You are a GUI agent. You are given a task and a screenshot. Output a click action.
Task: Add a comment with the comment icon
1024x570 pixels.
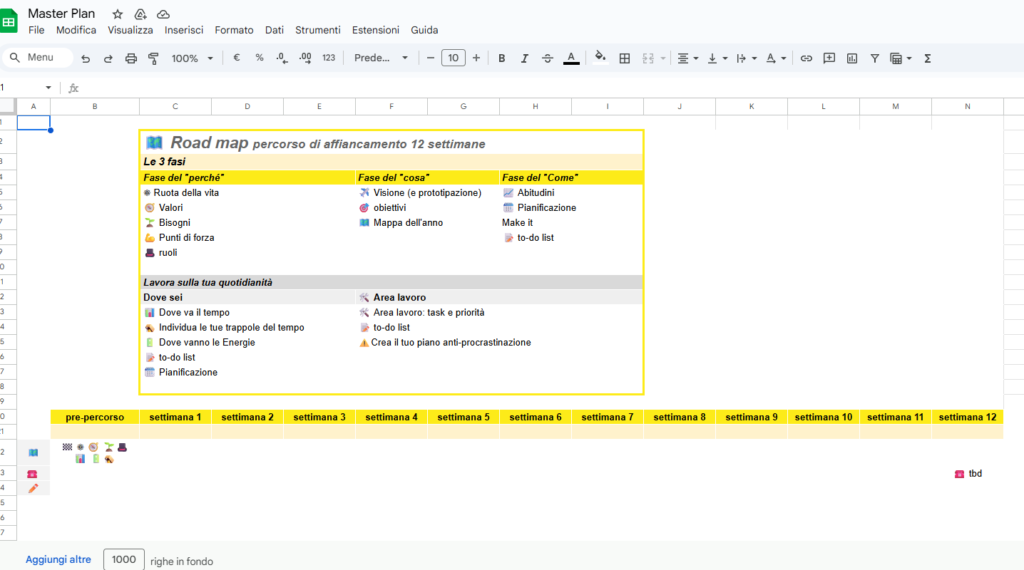pyautogui.click(x=829, y=58)
